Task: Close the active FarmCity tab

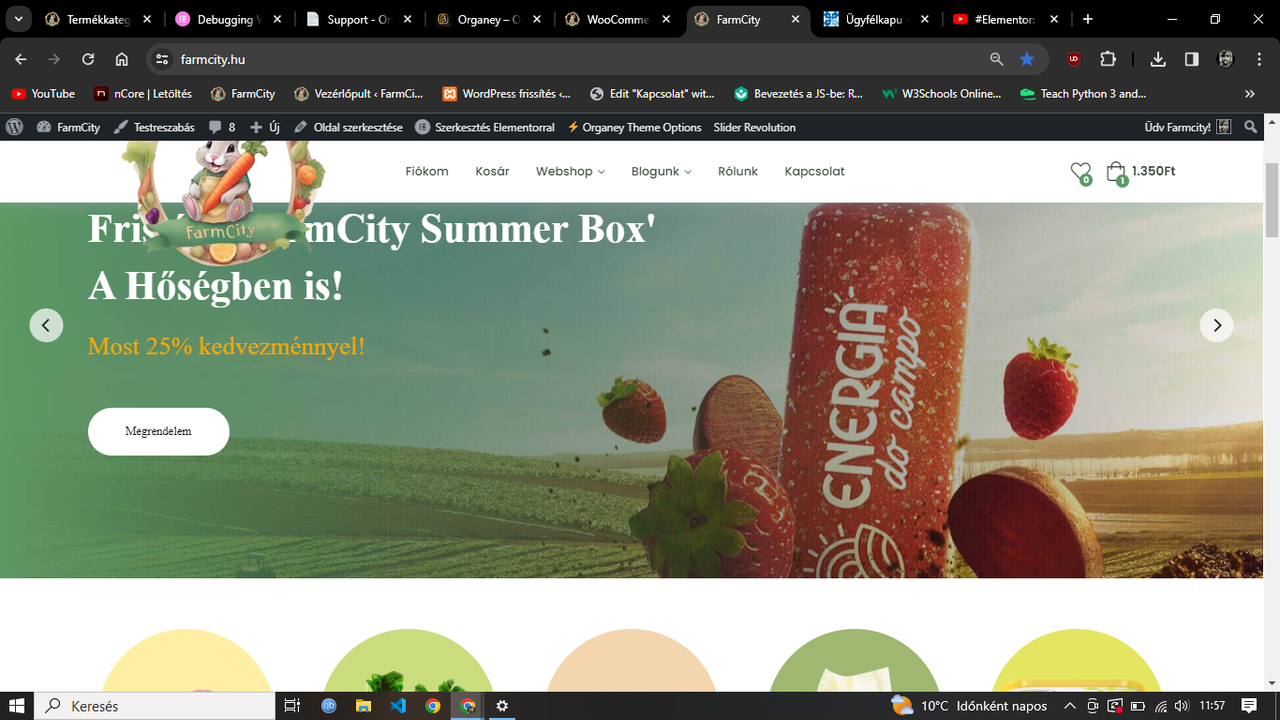Action: coord(796,19)
